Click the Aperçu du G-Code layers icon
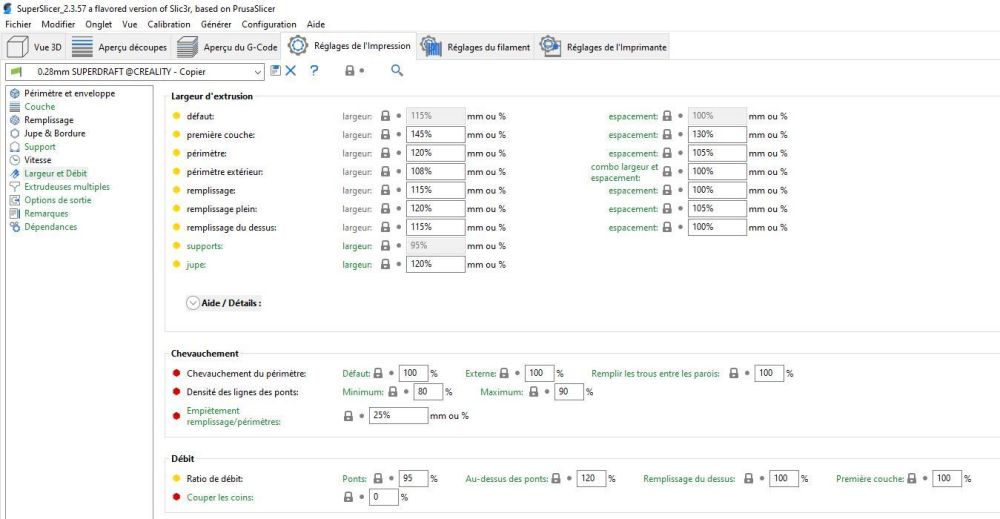The width and height of the screenshot is (1000, 519). tap(188, 47)
